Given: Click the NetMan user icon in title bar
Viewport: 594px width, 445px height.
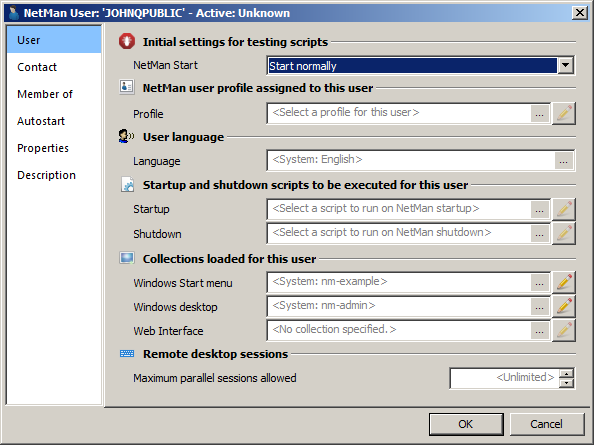Looking at the screenshot, I should (x=14, y=13).
